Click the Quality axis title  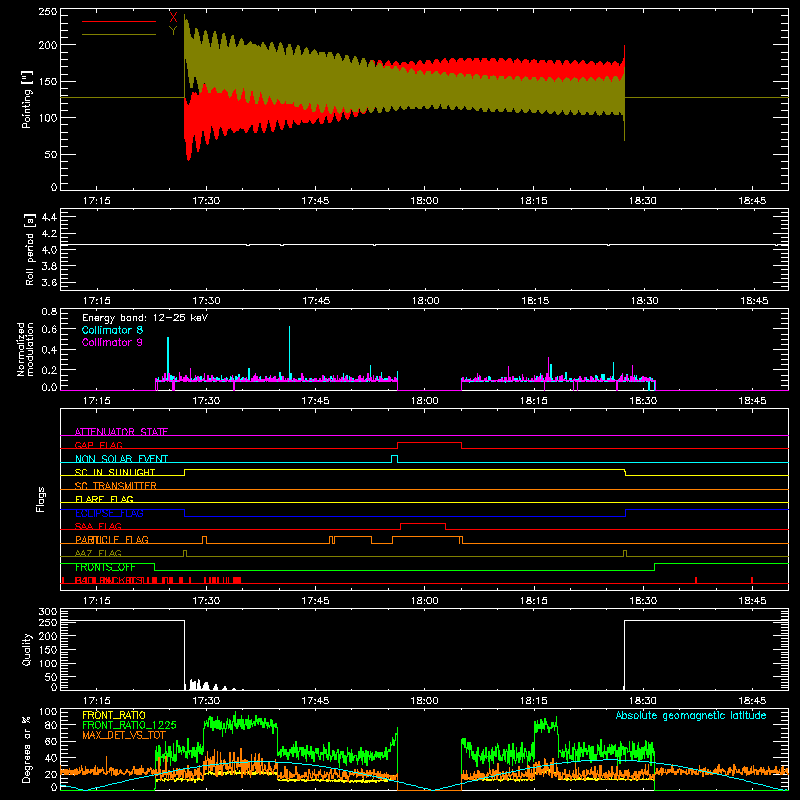pyautogui.click(x=27, y=649)
